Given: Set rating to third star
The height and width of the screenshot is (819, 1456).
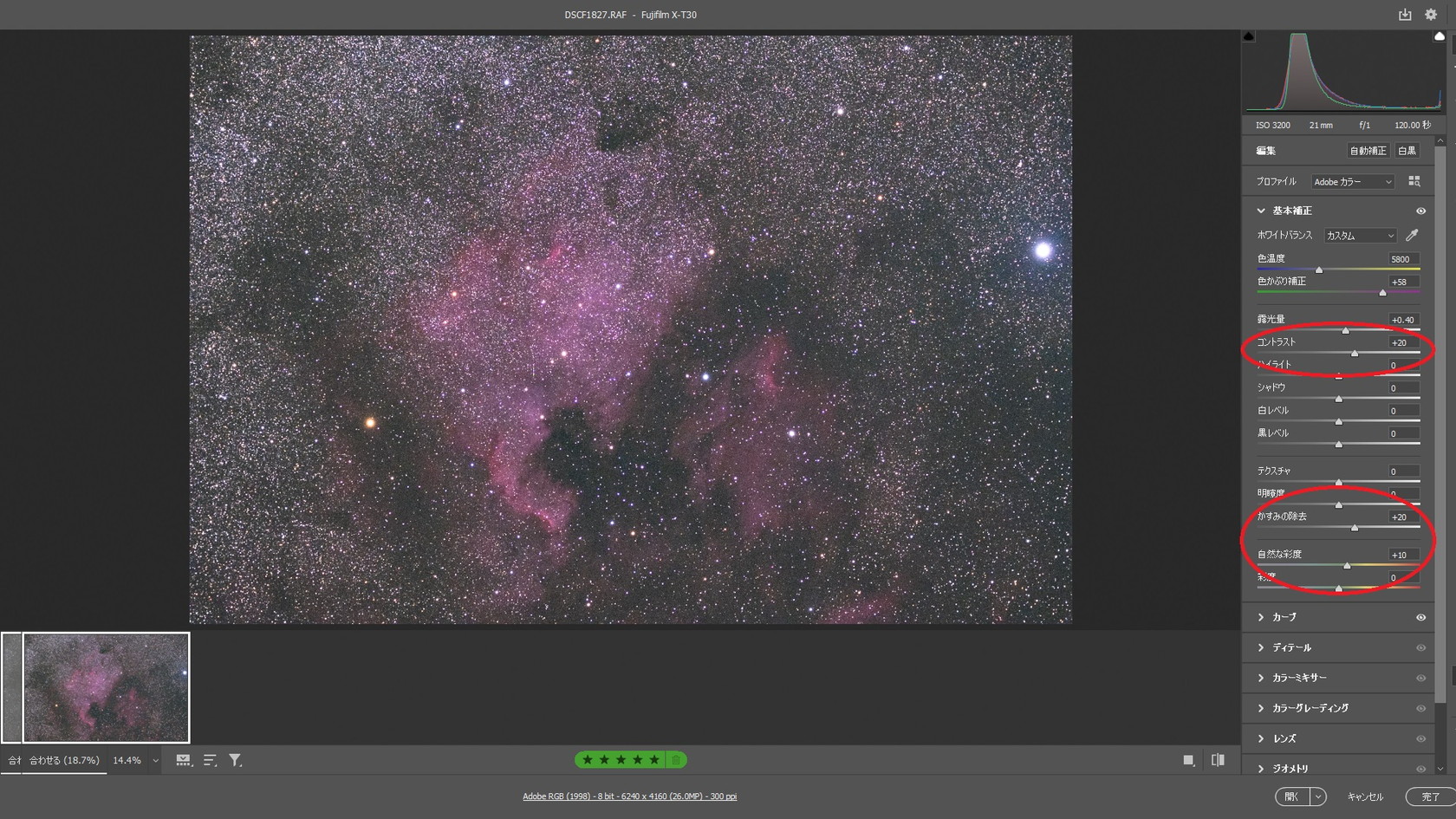Looking at the screenshot, I should click(x=621, y=760).
